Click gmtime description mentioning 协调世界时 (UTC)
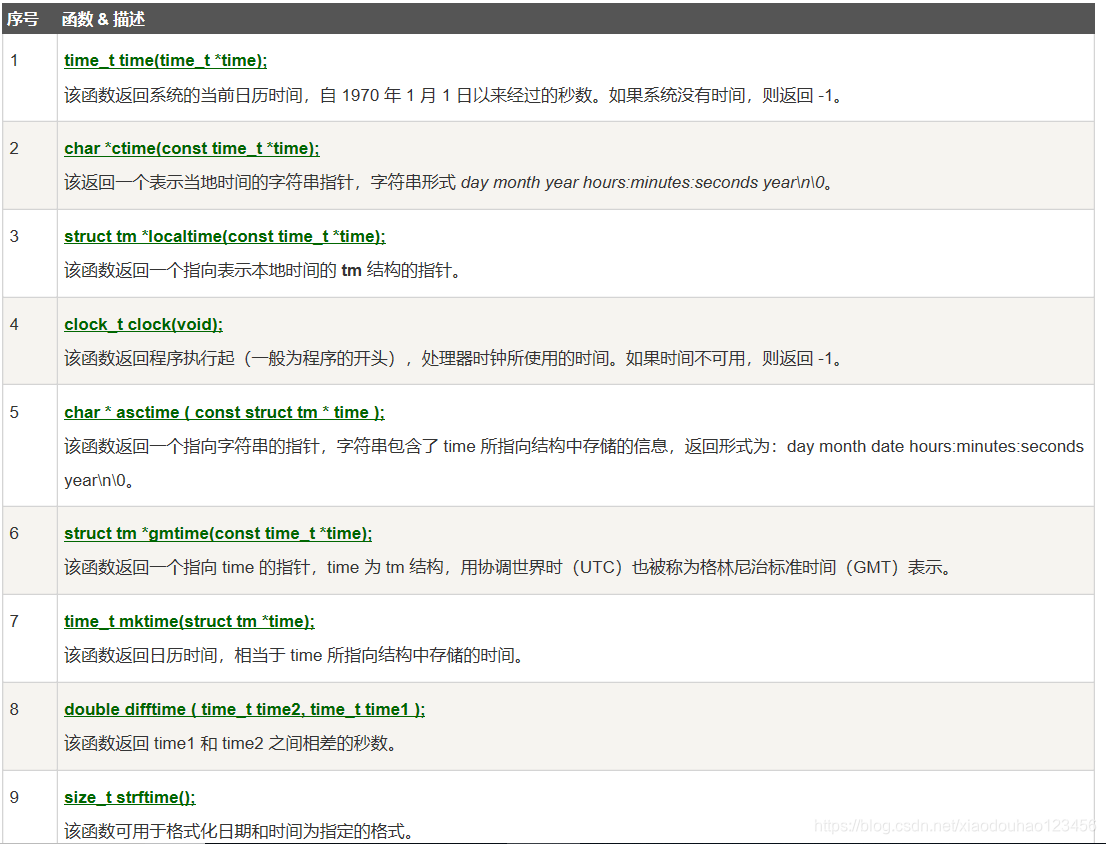 509,568
